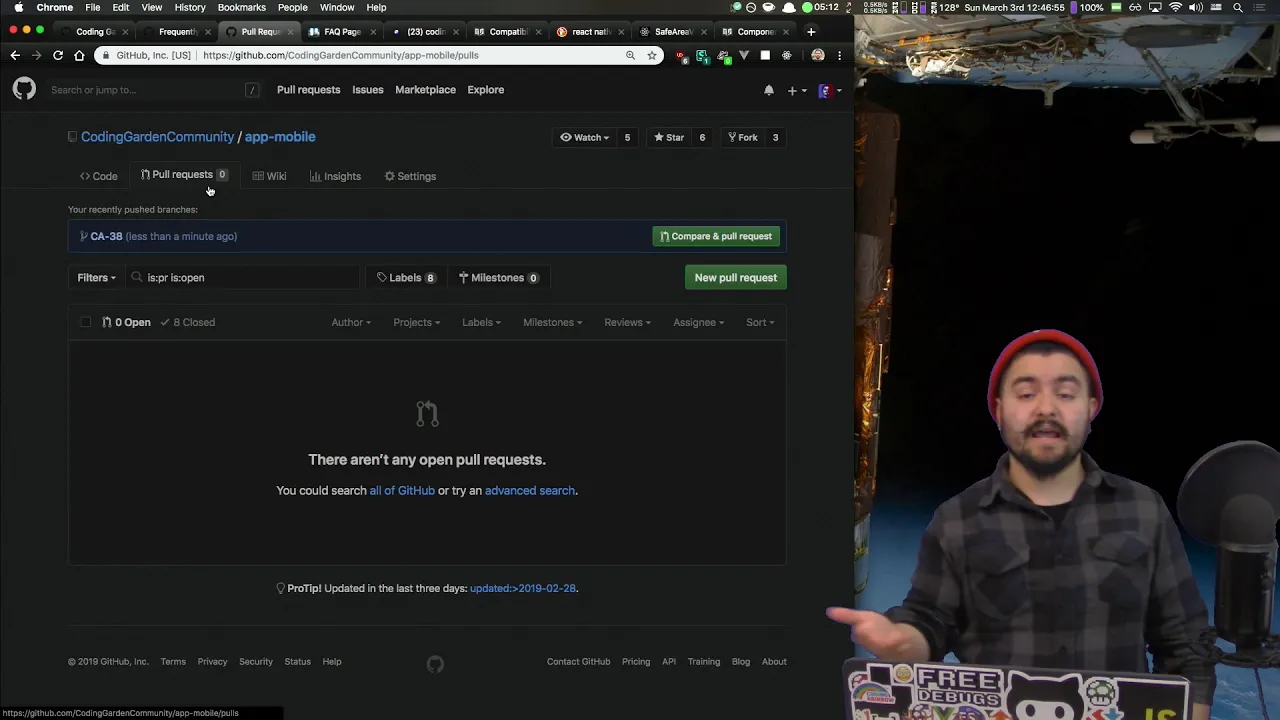The image size is (1280, 720).
Task: Focus the Search or jump to field
Action: [x=155, y=90]
